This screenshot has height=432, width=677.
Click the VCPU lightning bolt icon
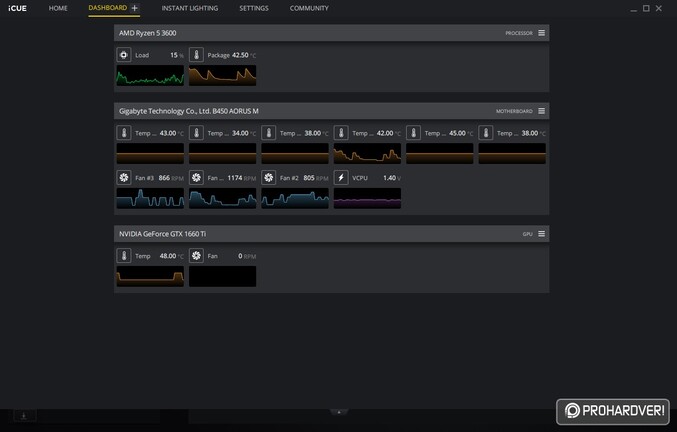[x=341, y=177]
